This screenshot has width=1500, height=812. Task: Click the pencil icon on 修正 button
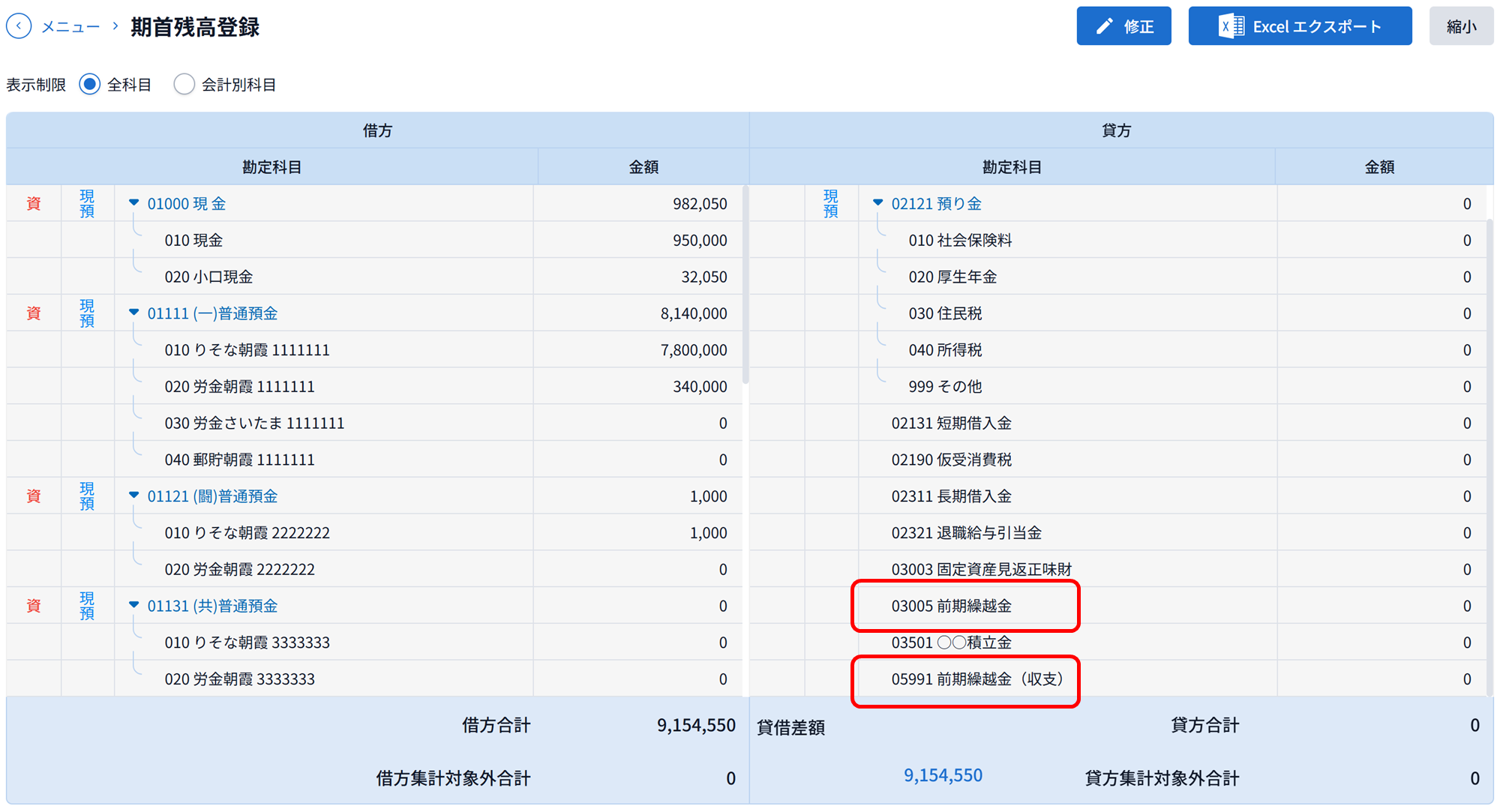click(1104, 26)
